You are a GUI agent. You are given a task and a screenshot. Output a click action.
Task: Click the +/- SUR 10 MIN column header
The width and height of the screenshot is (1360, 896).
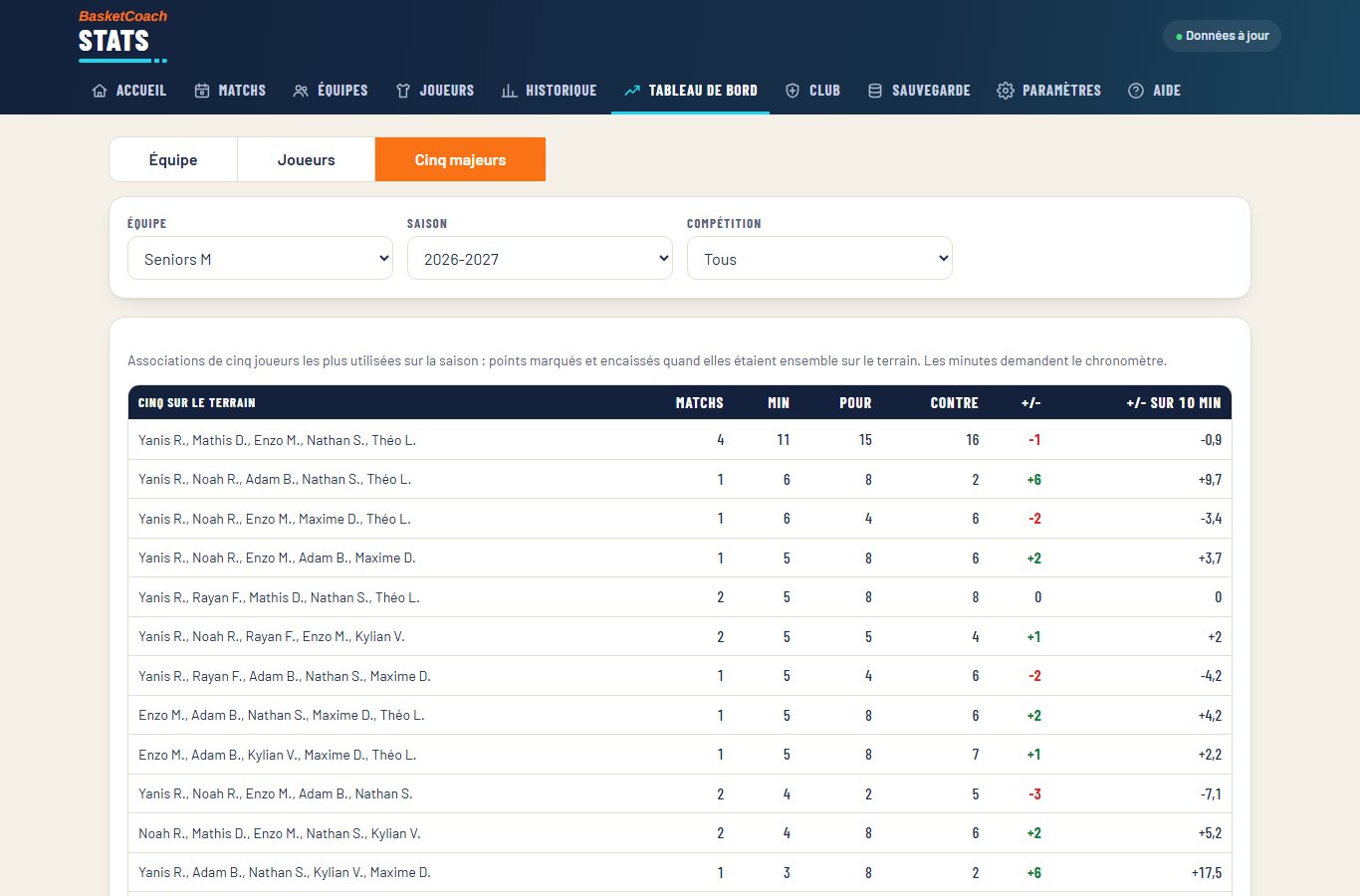coord(1174,403)
